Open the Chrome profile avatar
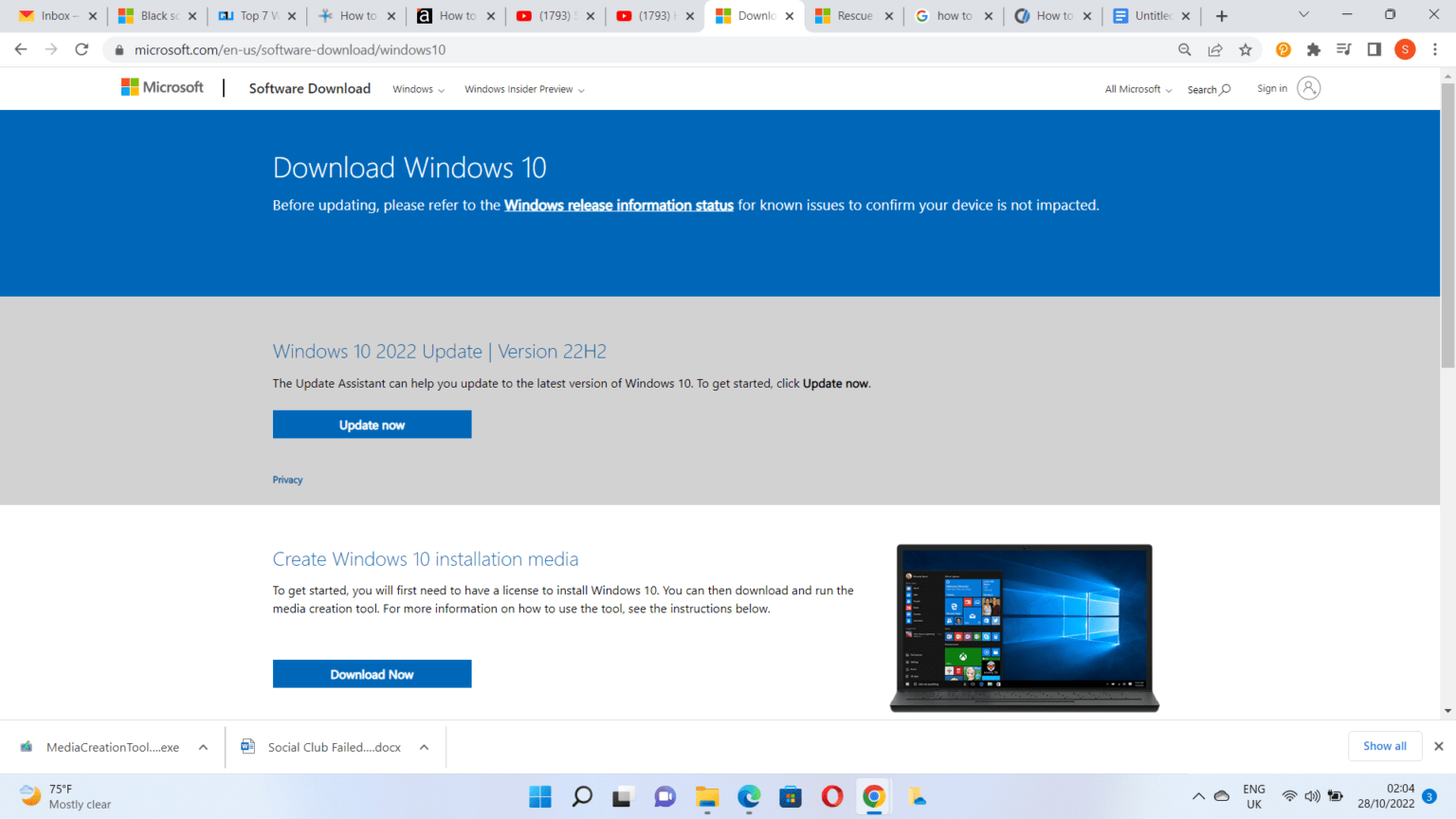The image size is (1456, 819). [x=1405, y=49]
